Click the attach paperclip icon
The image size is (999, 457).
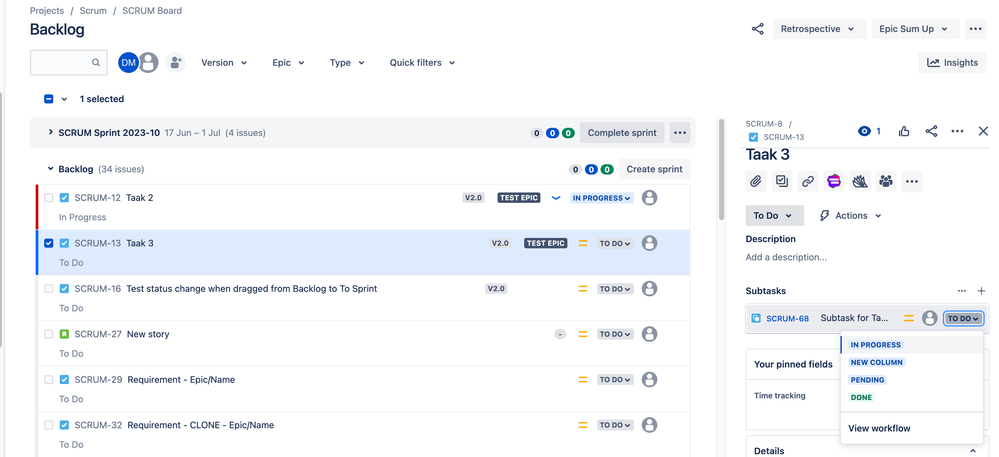tap(756, 182)
